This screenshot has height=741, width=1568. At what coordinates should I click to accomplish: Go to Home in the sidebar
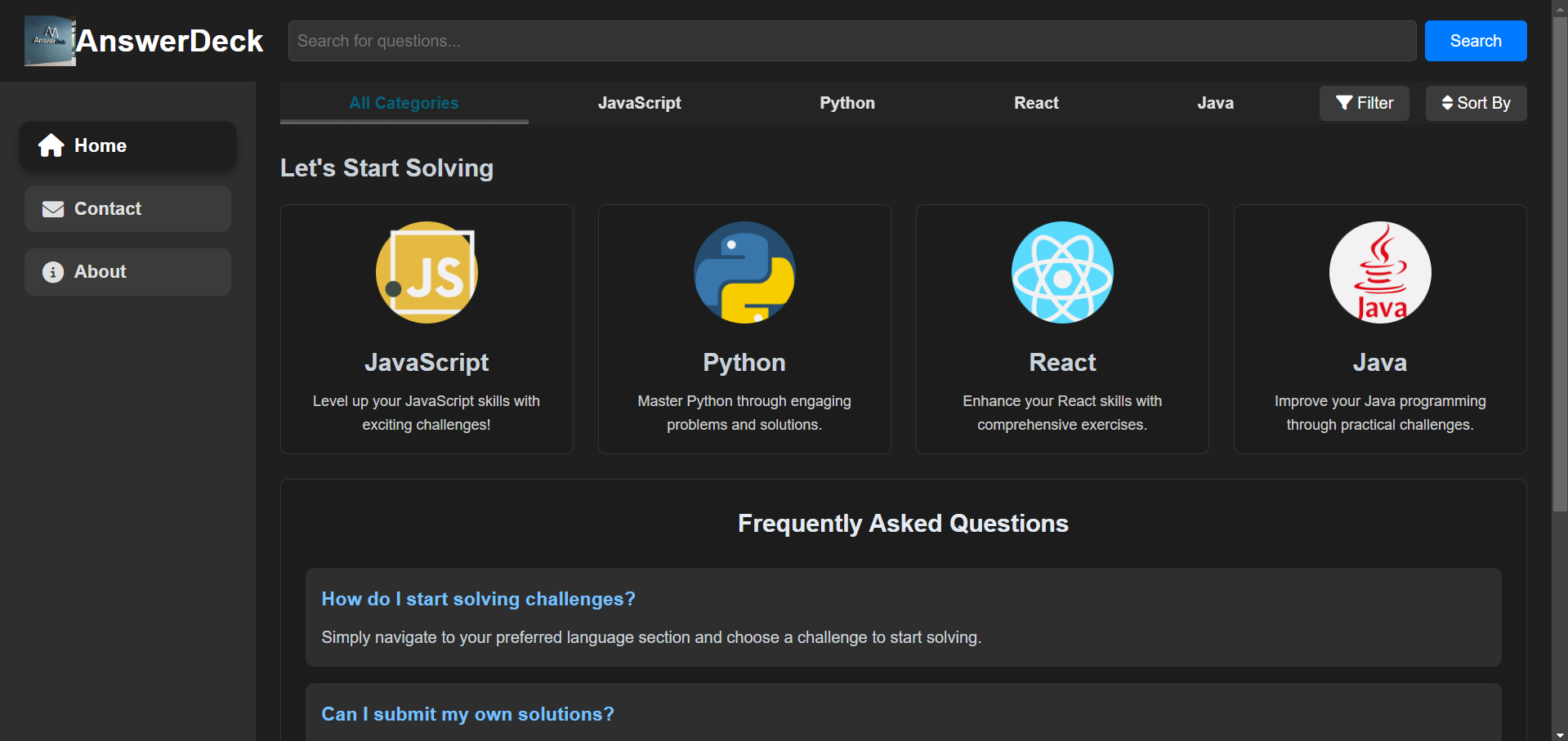[x=128, y=145]
